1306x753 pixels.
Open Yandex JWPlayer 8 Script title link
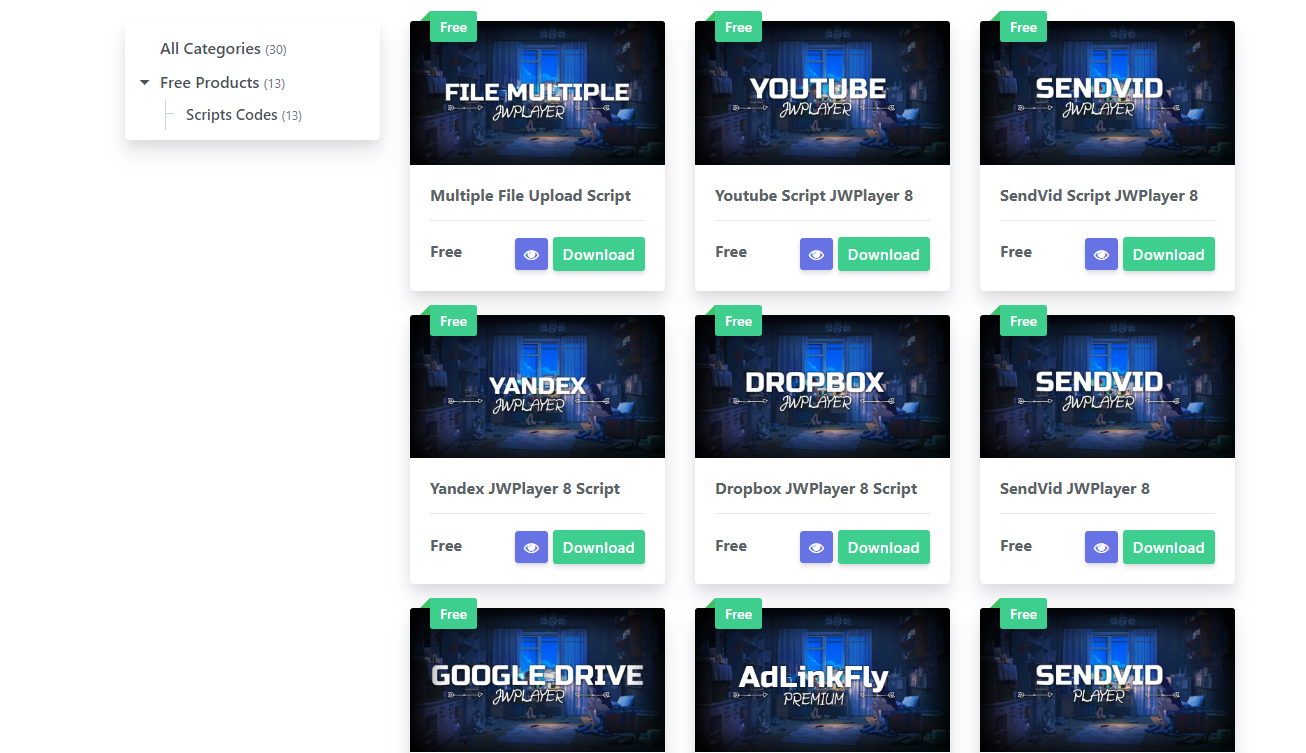pos(525,489)
